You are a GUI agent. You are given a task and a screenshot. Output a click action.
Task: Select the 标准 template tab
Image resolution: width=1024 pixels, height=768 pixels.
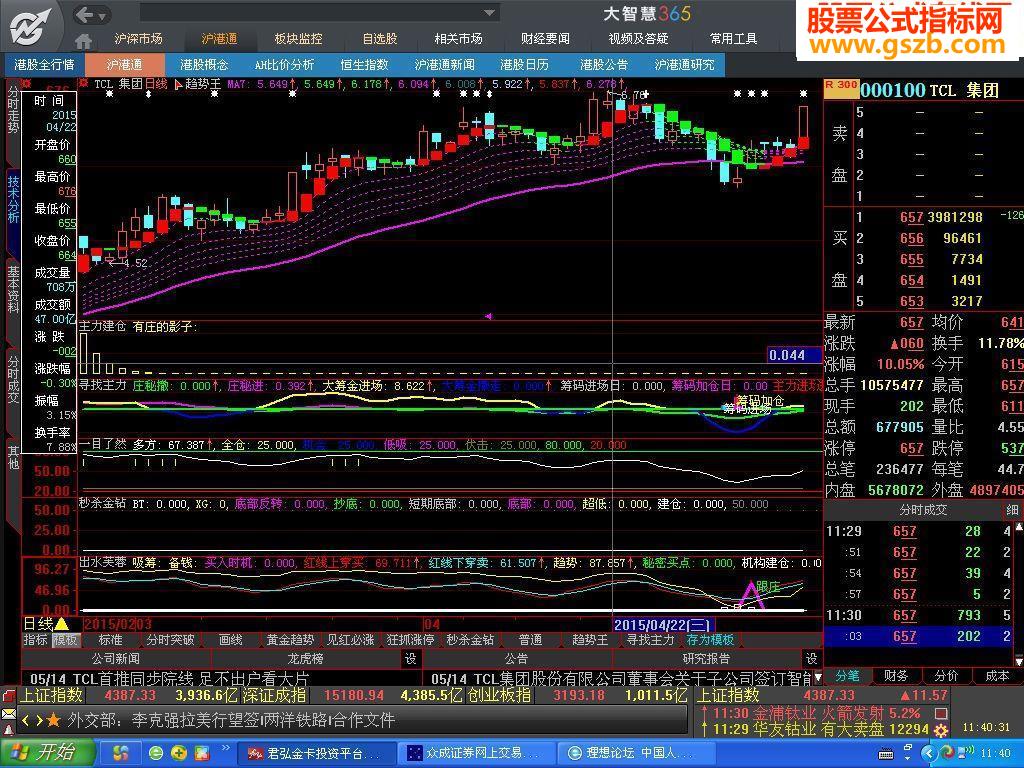[x=110, y=640]
